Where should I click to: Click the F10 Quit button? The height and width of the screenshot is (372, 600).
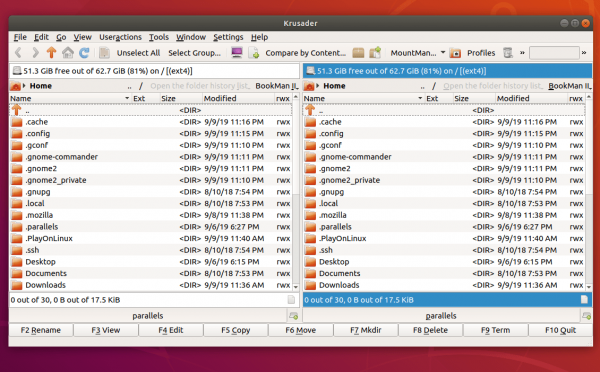(x=561, y=330)
